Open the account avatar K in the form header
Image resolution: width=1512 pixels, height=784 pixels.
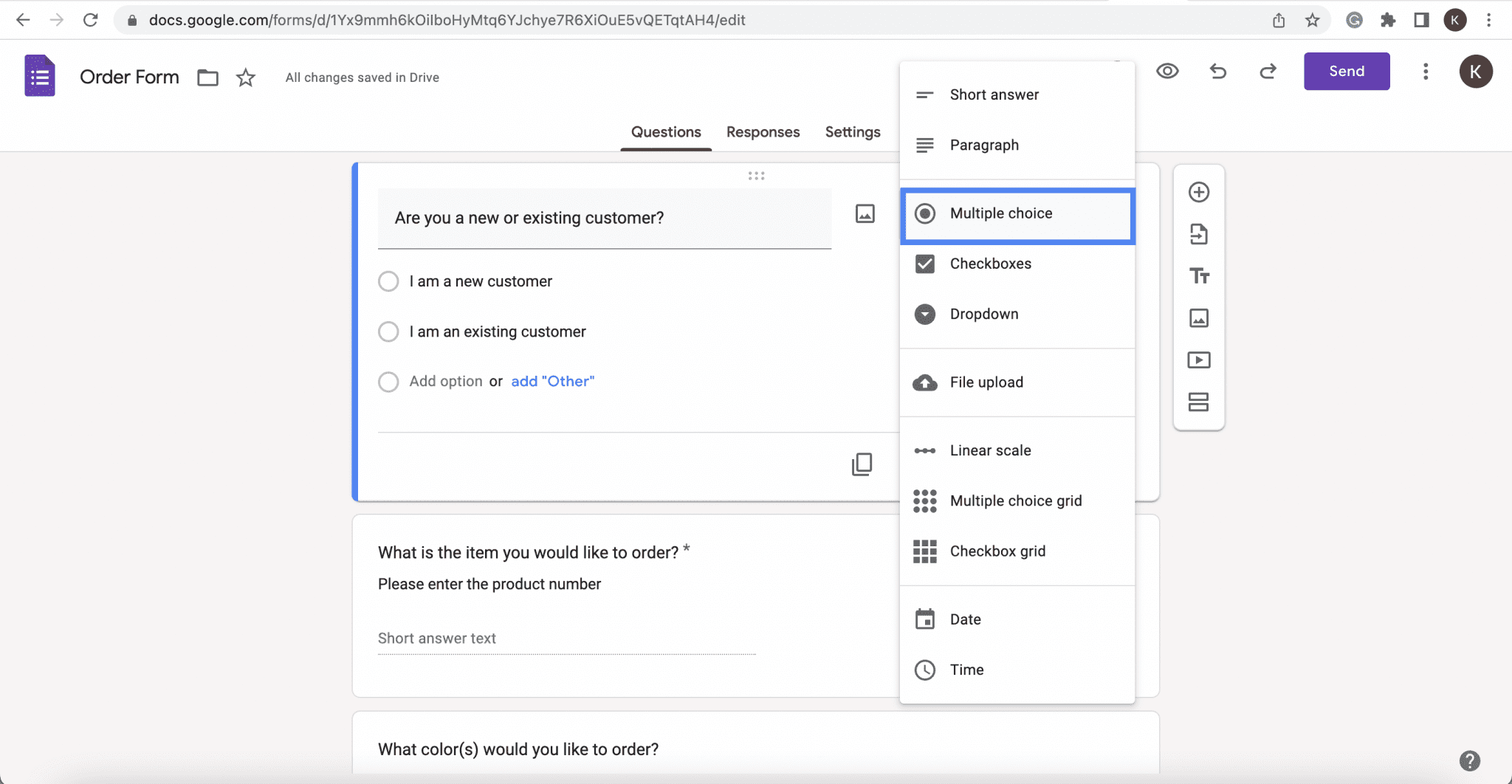pos(1475,71)
